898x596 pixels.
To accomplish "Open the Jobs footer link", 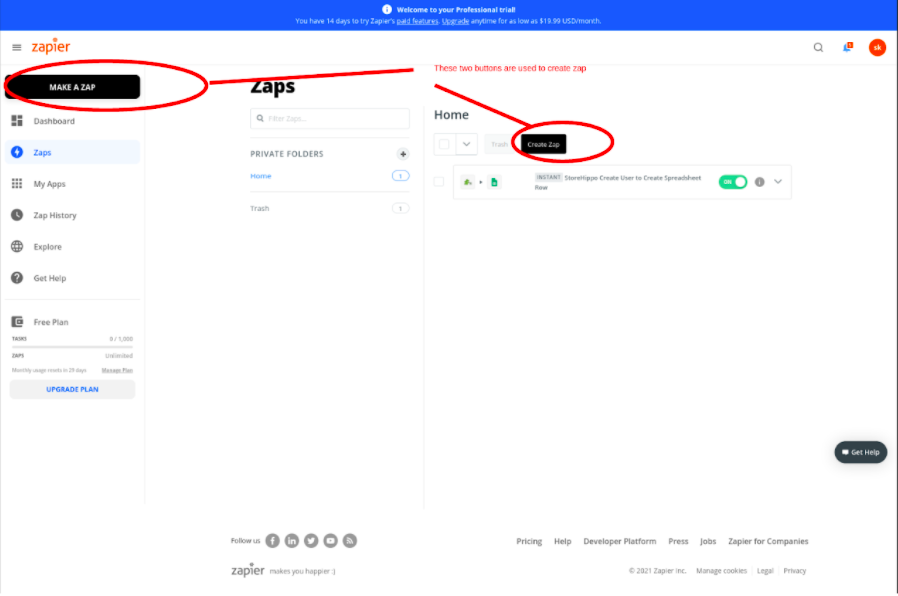I will point(708,542).
